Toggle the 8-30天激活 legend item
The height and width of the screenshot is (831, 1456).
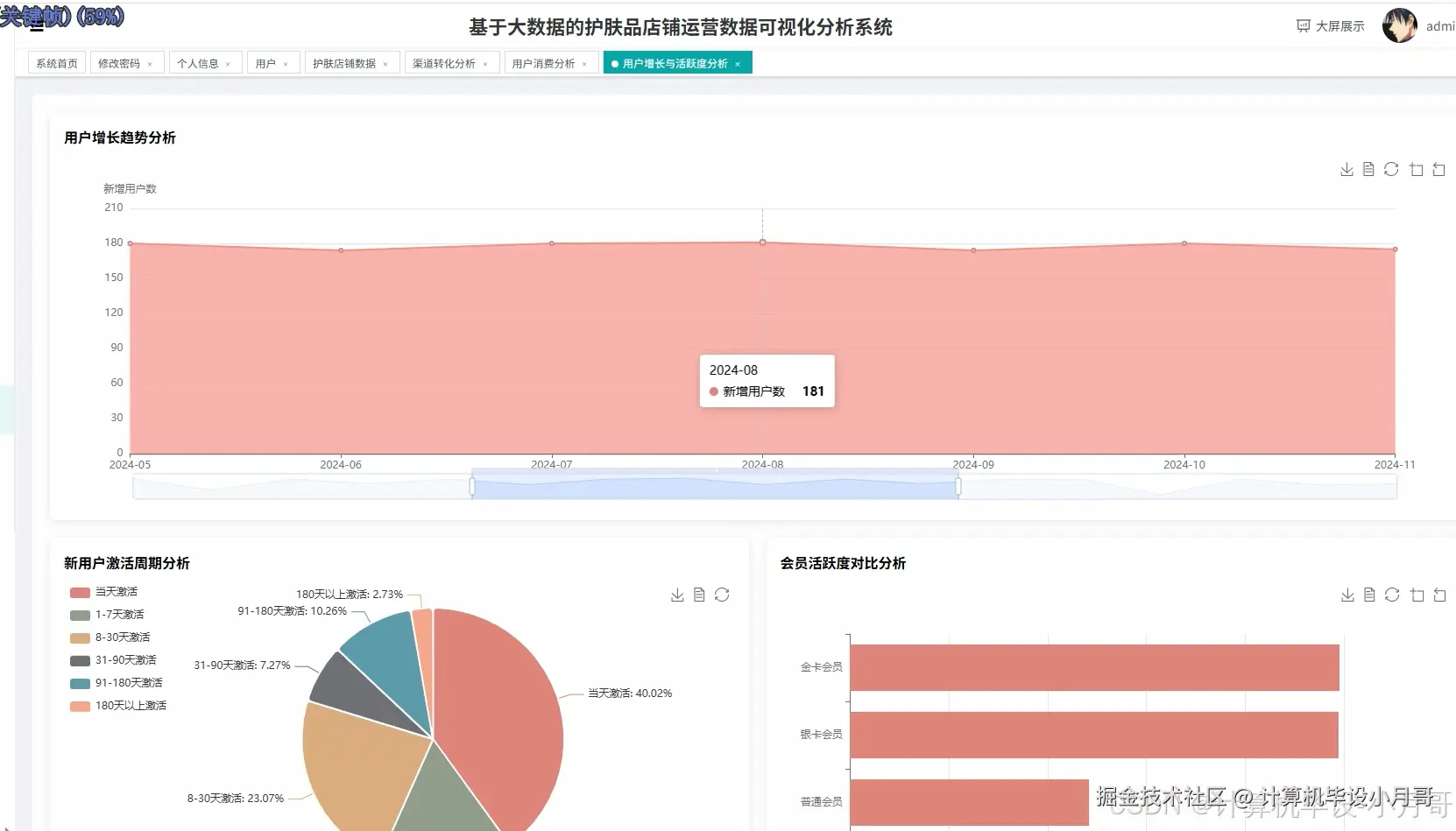(110, 637)
